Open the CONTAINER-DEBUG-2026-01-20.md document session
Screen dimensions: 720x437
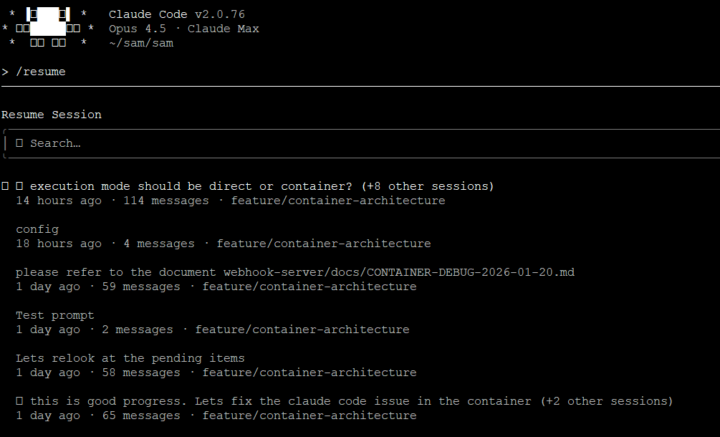click(x=295, y=272)
